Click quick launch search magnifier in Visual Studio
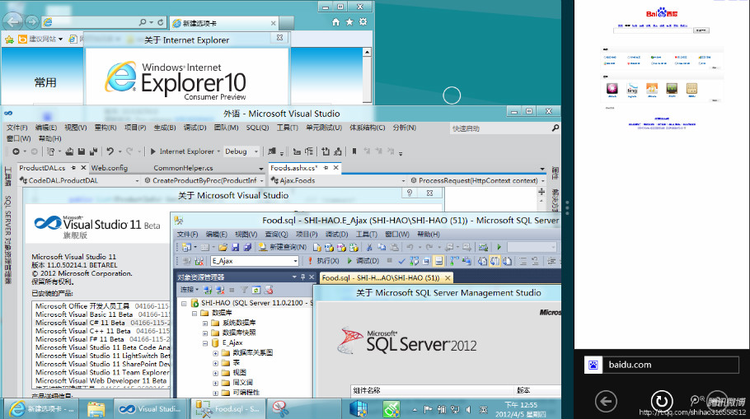This screenshot has height=419, width=750. pyautogui.click(x=555, y=128)
